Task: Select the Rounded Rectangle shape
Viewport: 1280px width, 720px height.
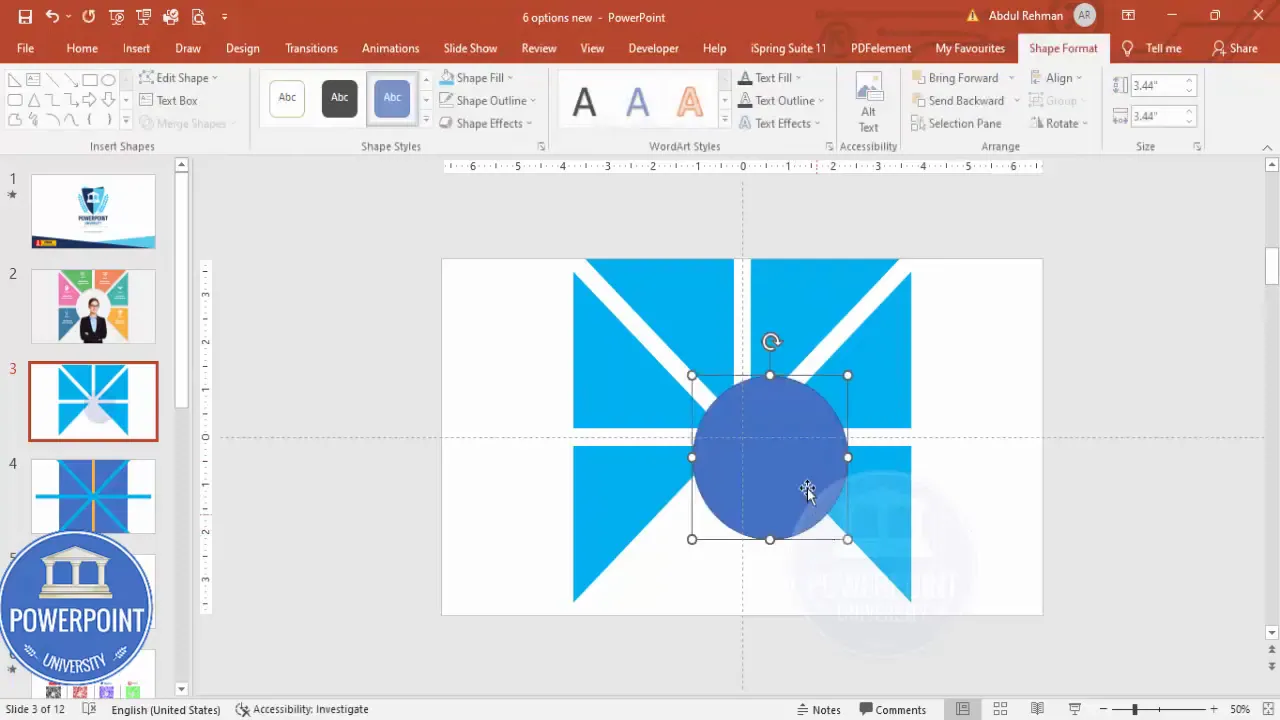Action: pyautogui.click(x=15, y=100)
